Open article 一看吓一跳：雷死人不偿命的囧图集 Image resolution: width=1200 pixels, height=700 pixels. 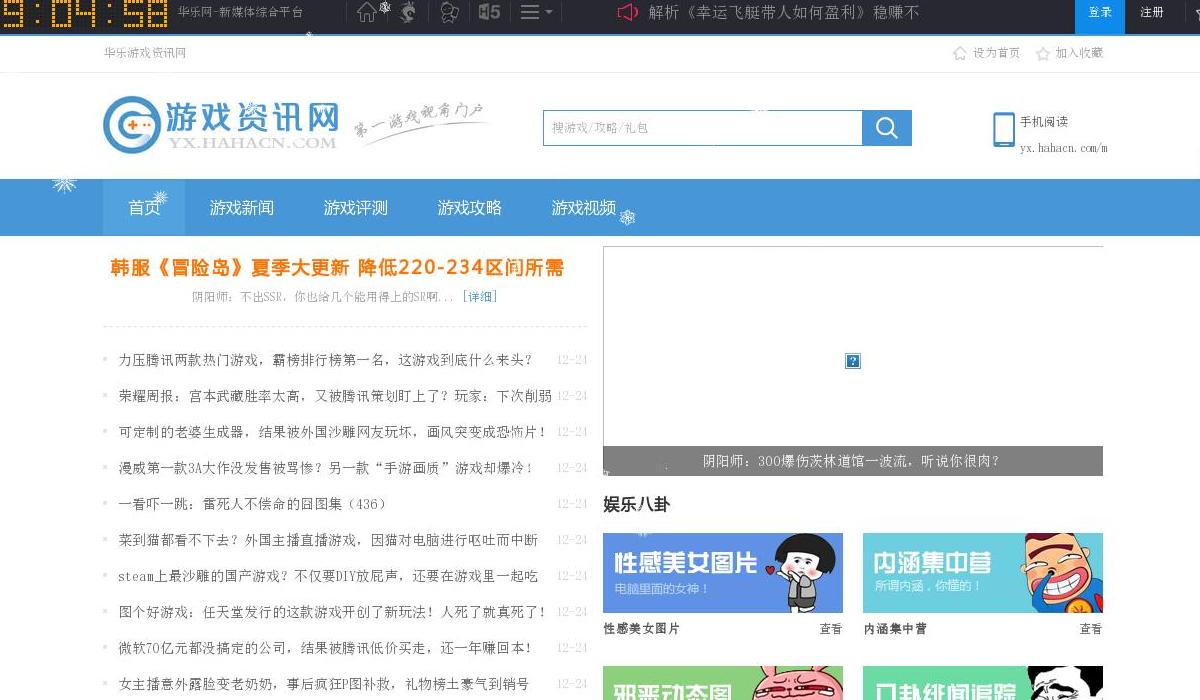tap(252, 504)
